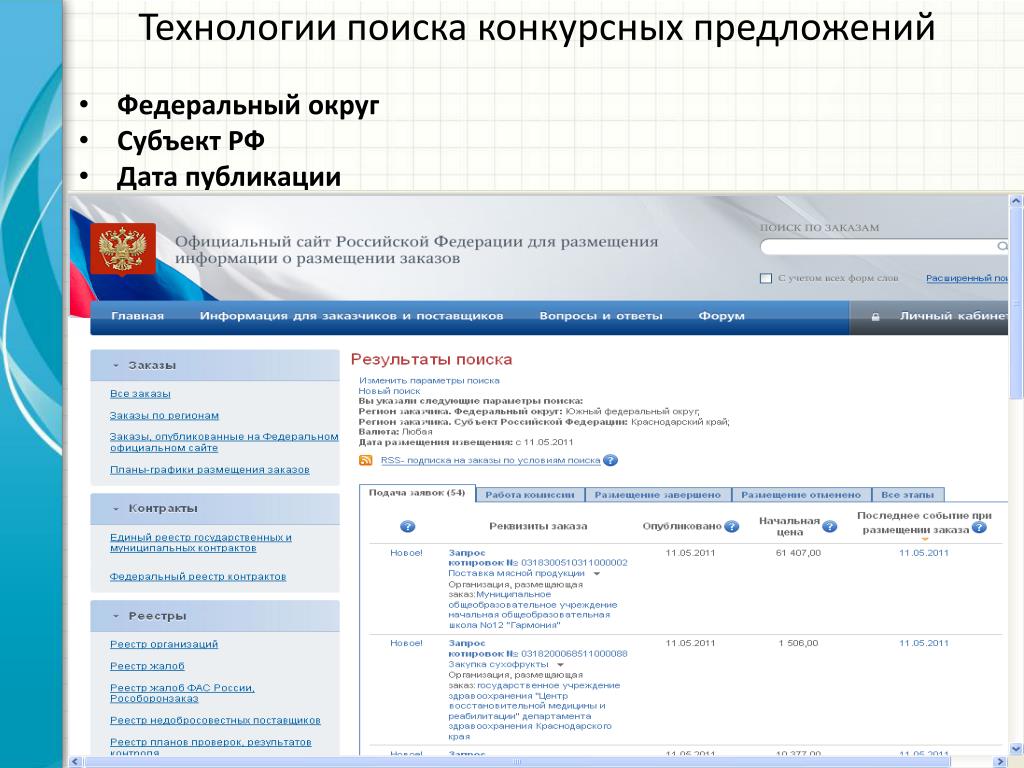Click help icon in first table column header
Screen dimensions: 1024x768
(407, 527)
